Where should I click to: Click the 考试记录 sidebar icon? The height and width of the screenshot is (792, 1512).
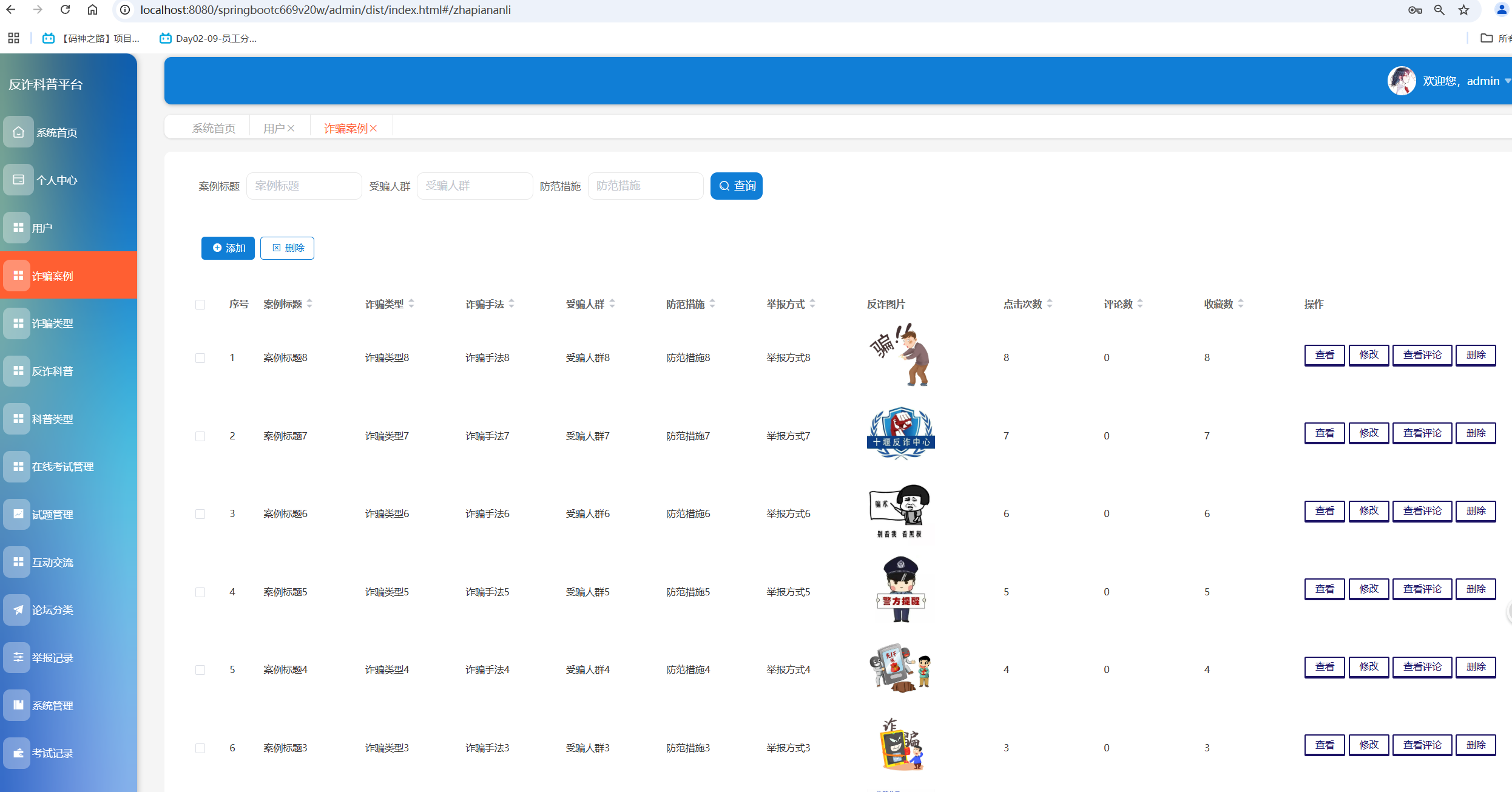point(18,753)
